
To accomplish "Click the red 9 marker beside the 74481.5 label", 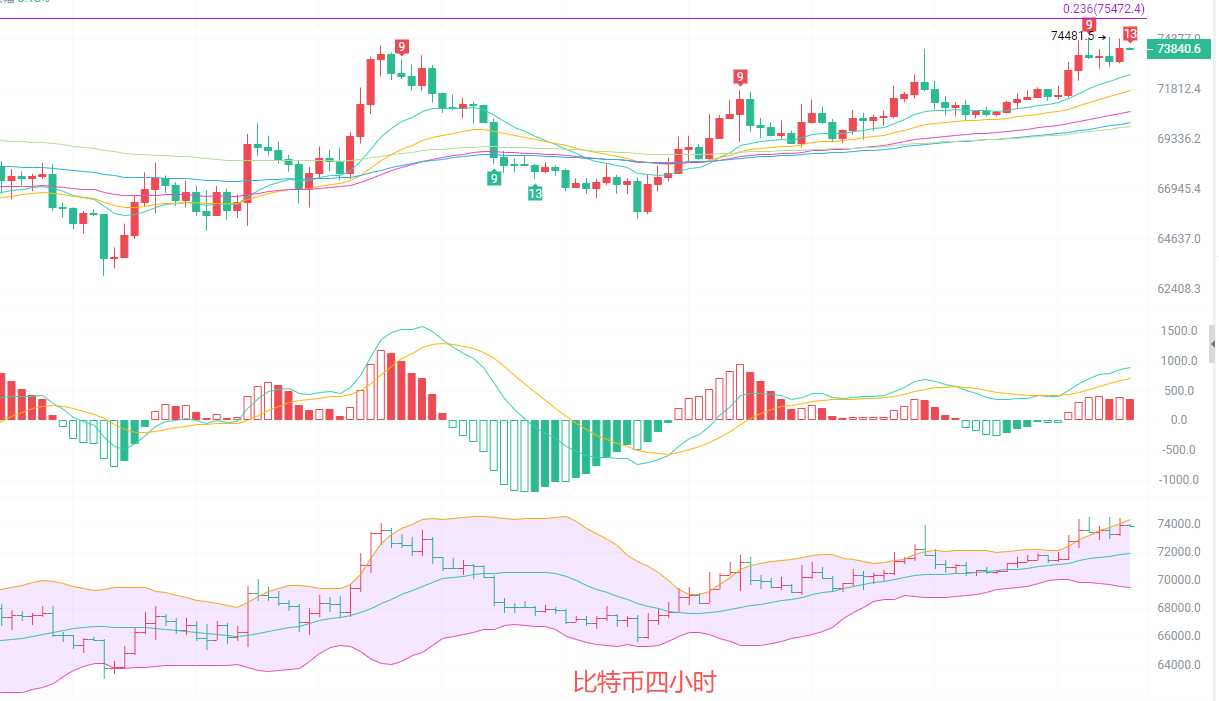I will point(1089,24).
